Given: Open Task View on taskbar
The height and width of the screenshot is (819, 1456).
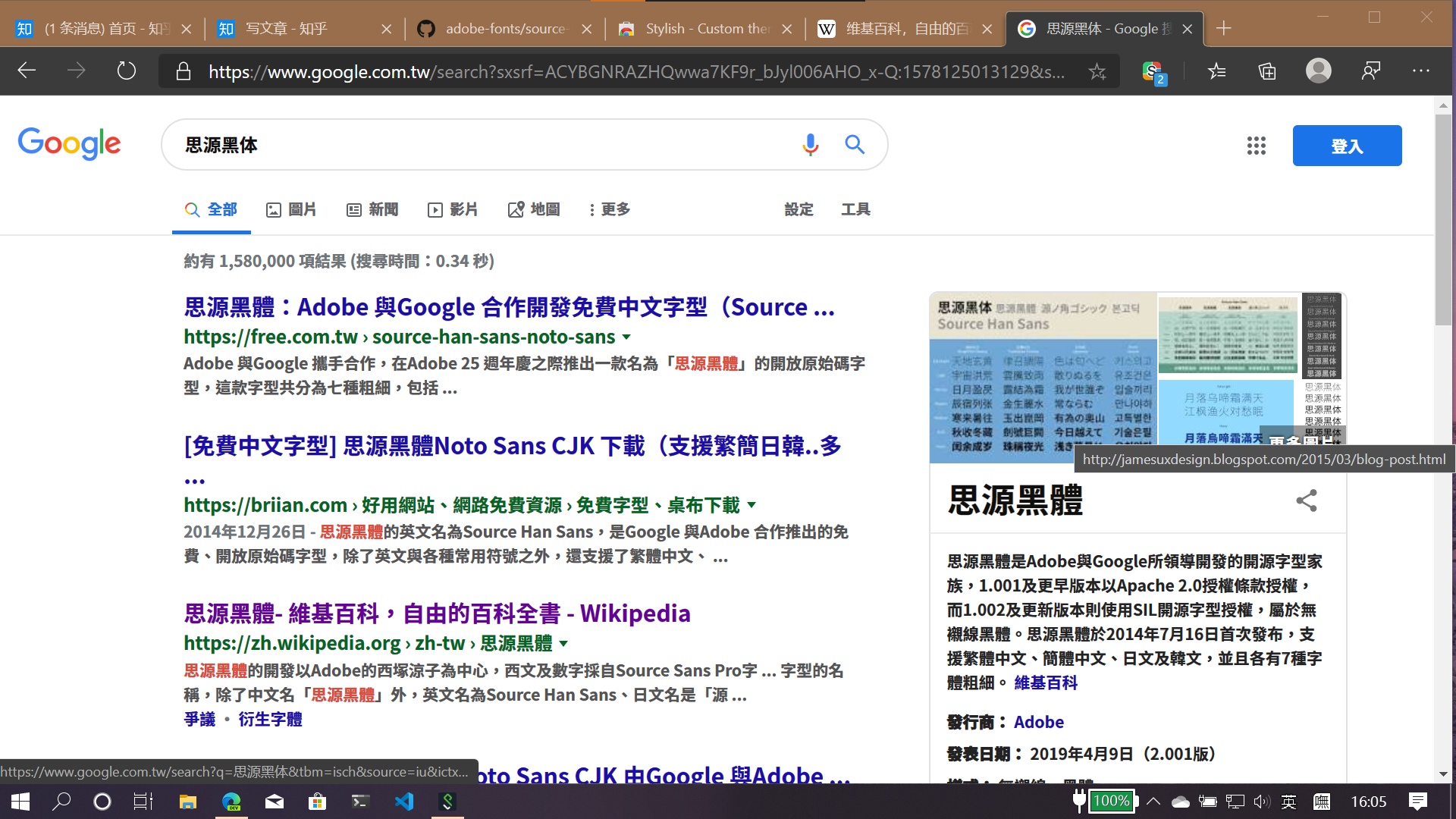Looking at the screenshot, I should pos(143,802).
